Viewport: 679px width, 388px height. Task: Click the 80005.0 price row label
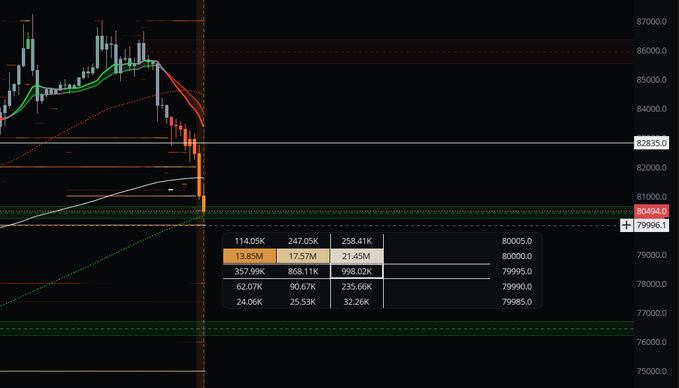point(517,241)
